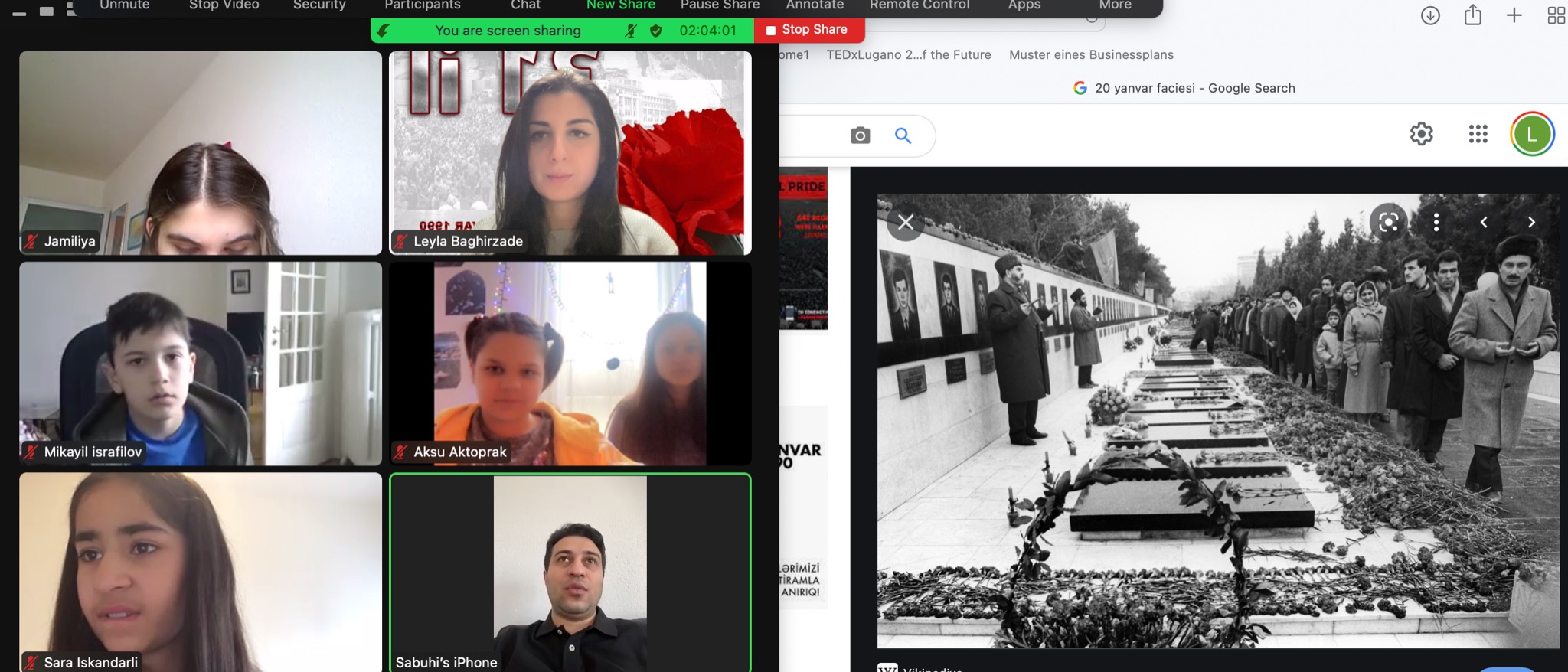This screenshot has height=672, width=1568.
Task: Show Safari downloads
Action: (1430, 15)
